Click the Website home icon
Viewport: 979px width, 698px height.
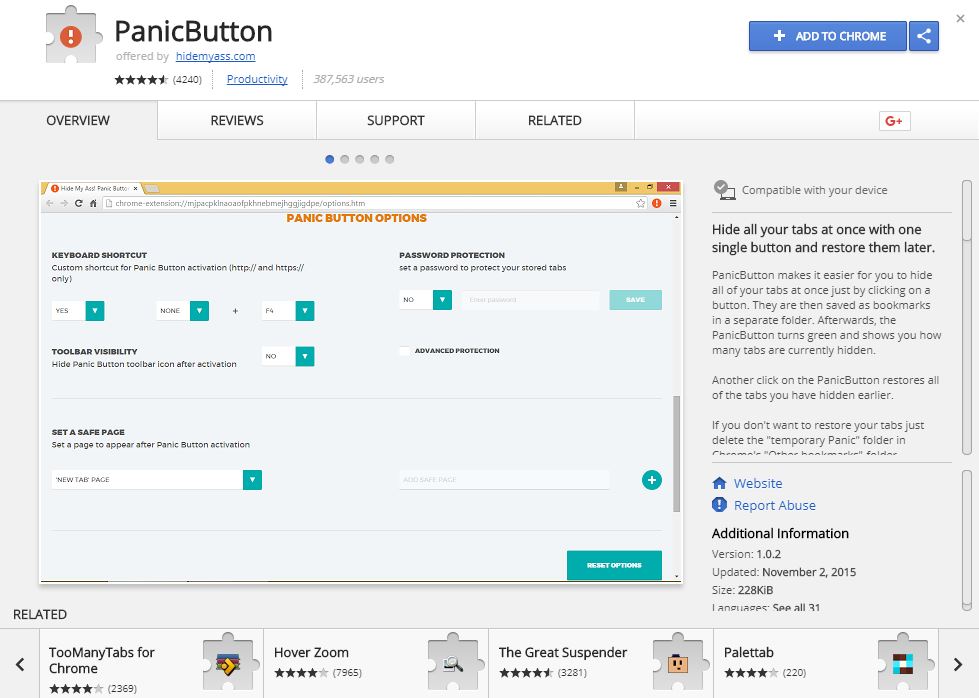(x=719, y=483)
